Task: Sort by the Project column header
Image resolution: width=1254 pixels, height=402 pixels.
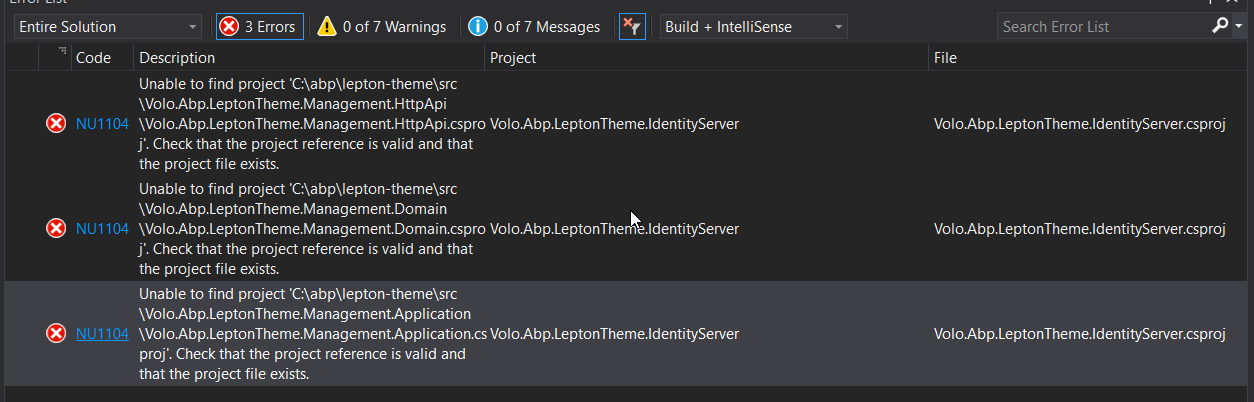Action: [x=513, y=58]
